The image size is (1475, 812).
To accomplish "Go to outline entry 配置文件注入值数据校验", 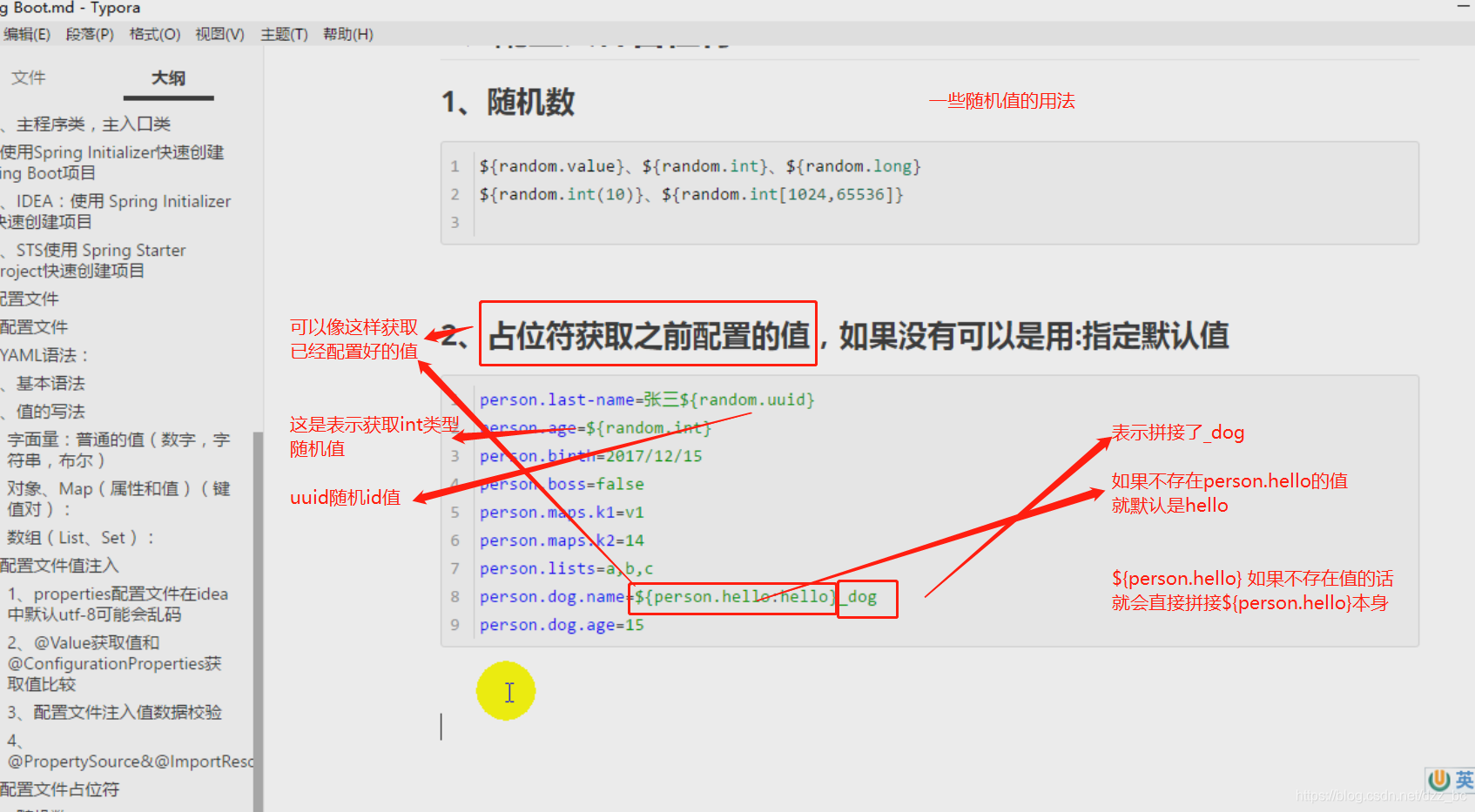I will 115,712.
